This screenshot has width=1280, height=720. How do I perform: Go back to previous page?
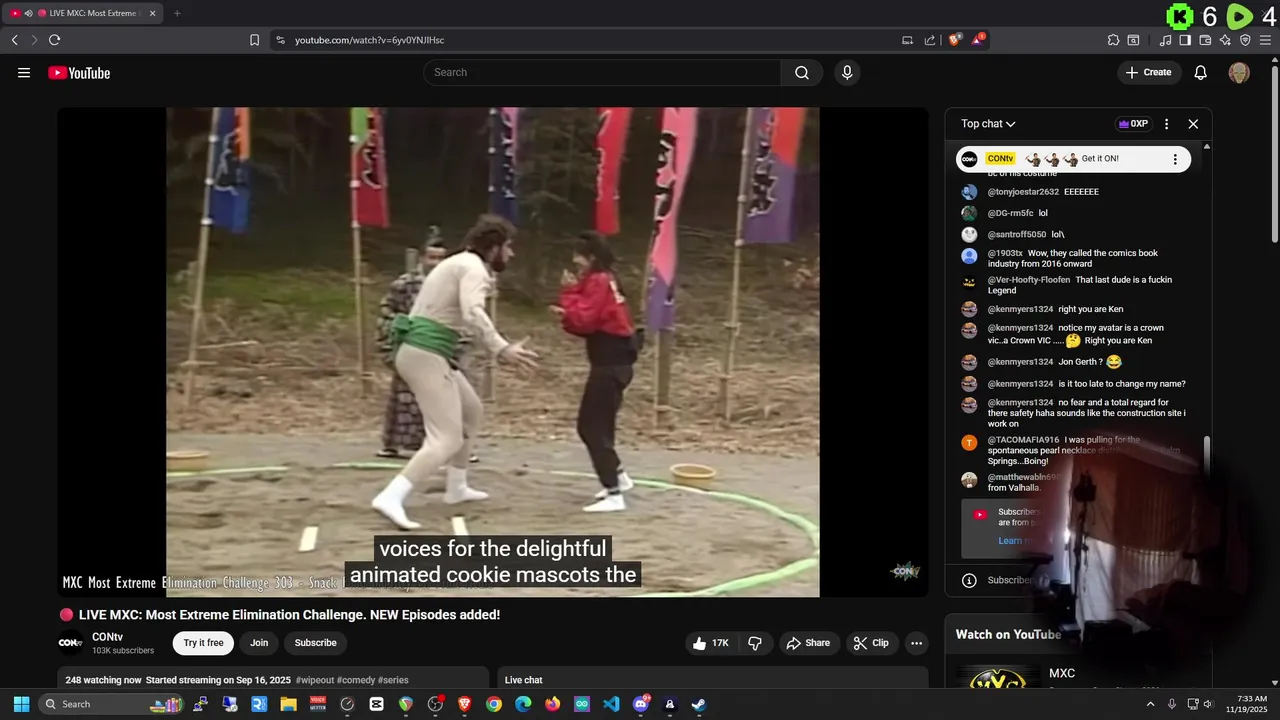14,40
